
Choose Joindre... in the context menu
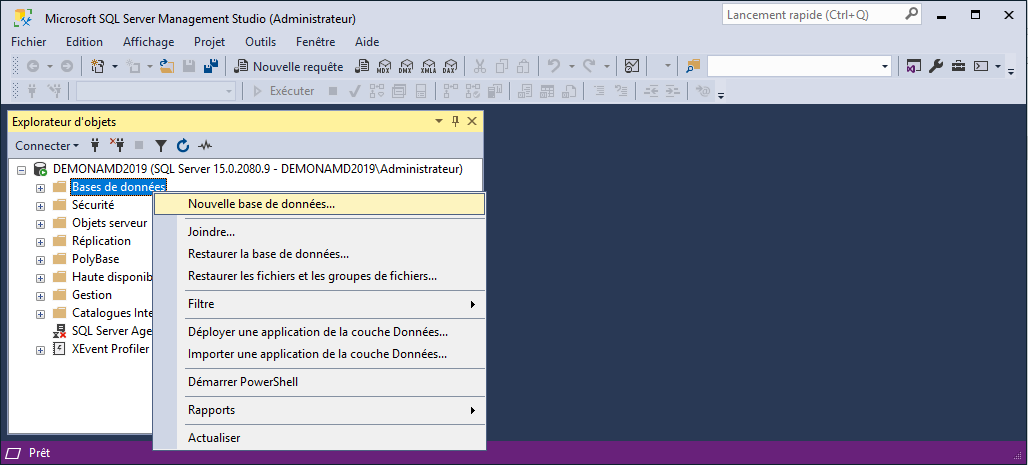coord(319,232)
